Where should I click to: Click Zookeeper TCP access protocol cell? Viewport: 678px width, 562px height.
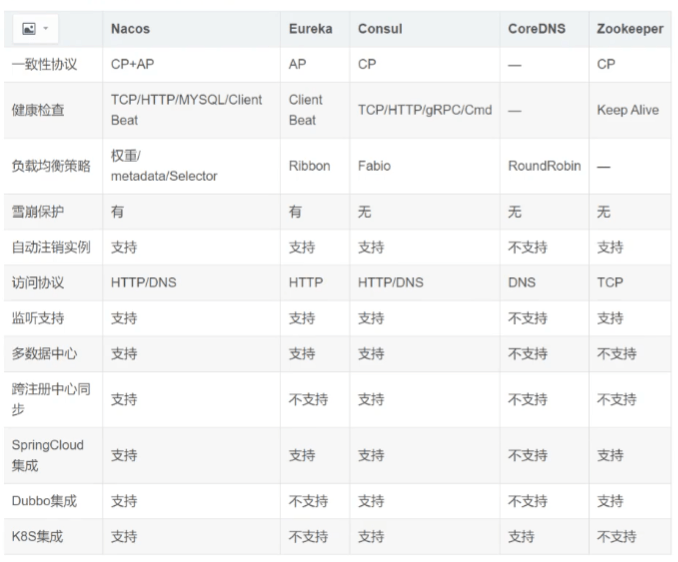[610, 282]
